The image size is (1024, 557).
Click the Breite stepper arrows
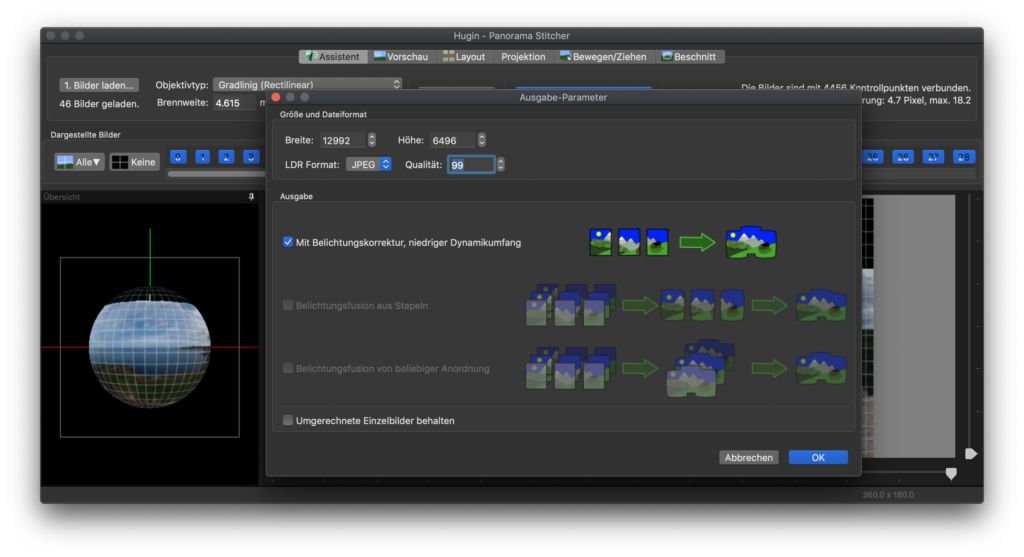372,140
